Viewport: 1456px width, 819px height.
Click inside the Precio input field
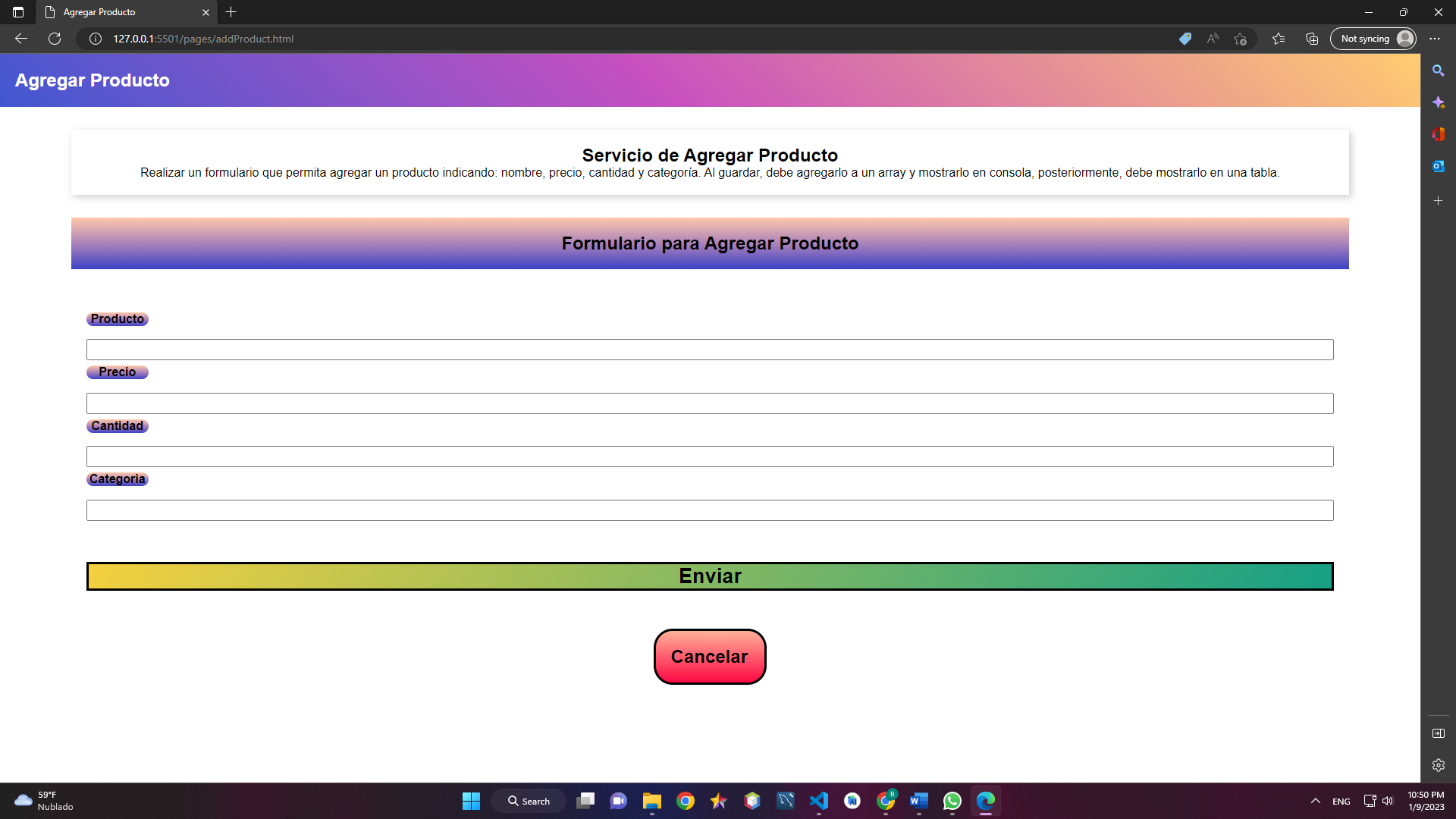point(709,403)
